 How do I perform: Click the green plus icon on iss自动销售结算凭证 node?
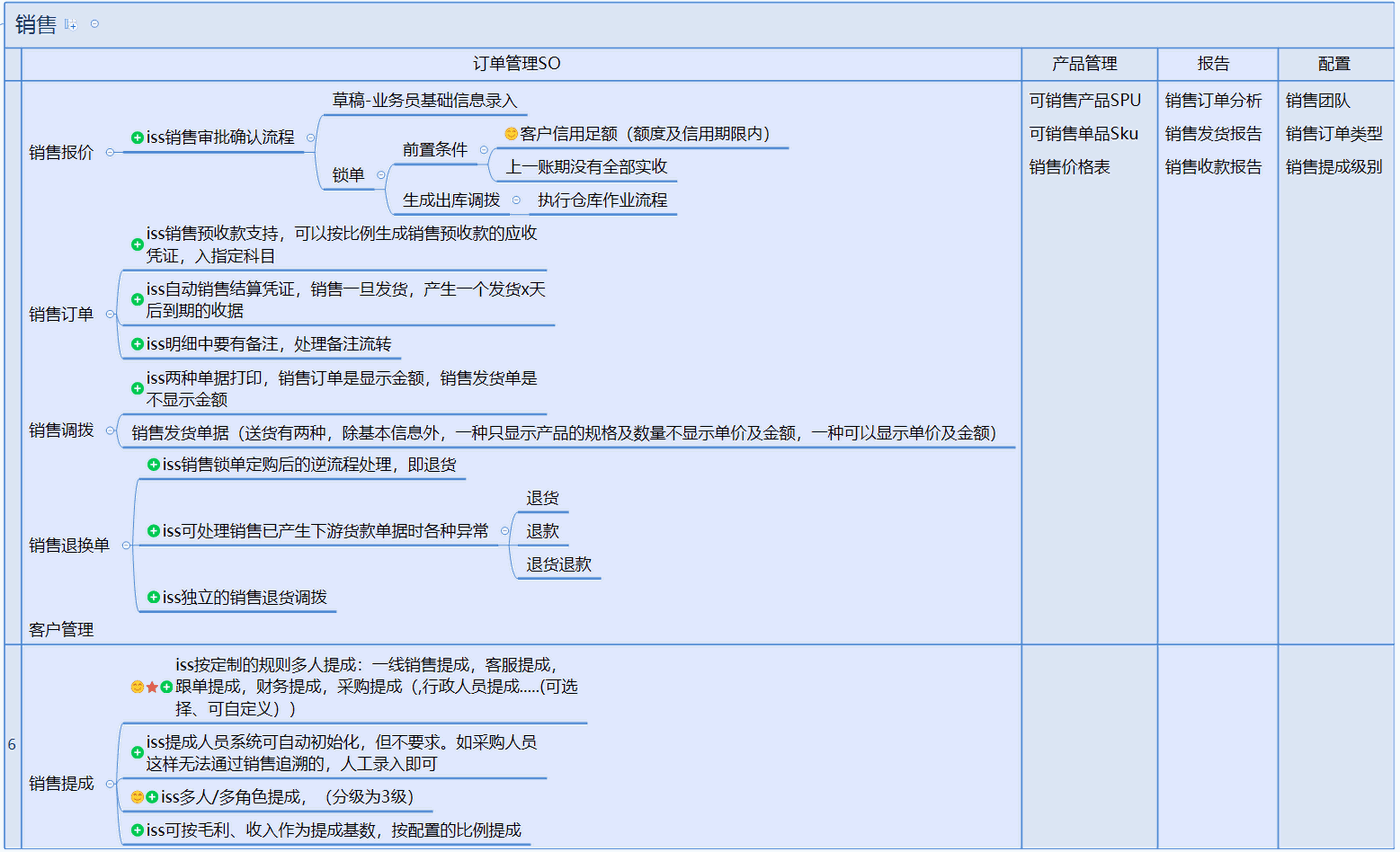pyautogui.click(x=136, y=299)
